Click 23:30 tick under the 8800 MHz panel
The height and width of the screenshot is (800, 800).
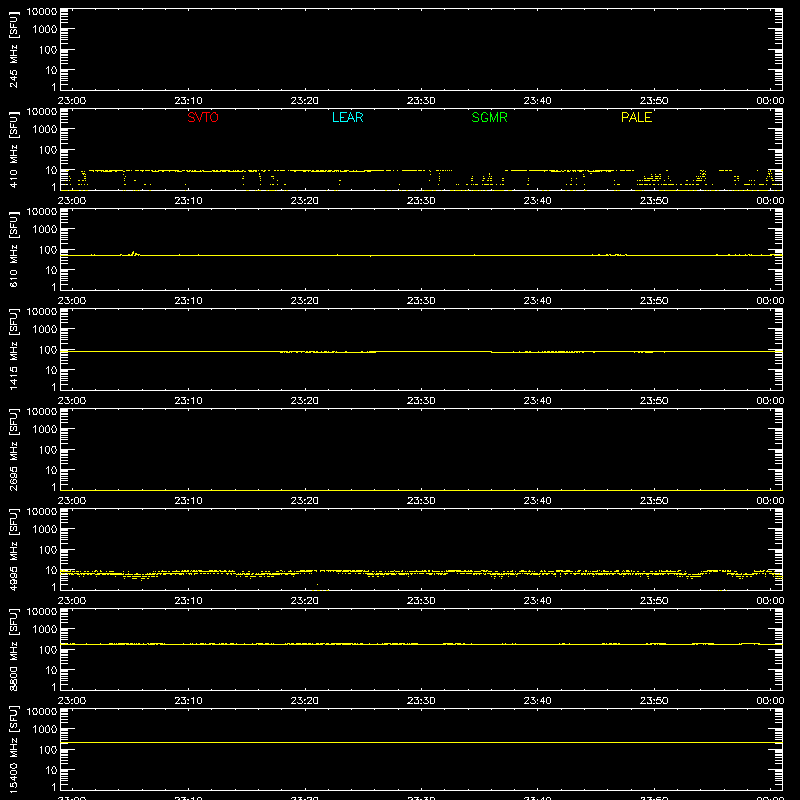click(x=421, y=701)
